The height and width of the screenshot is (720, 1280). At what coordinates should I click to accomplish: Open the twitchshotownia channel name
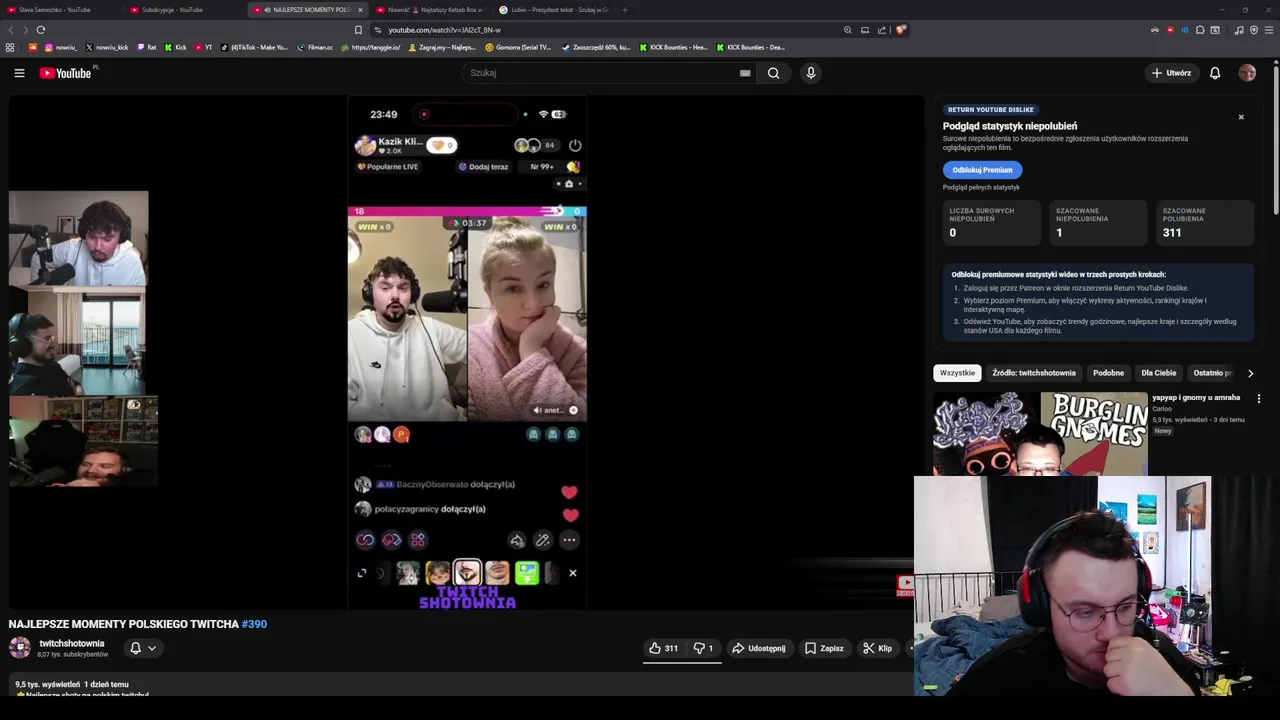pos(72,643)
